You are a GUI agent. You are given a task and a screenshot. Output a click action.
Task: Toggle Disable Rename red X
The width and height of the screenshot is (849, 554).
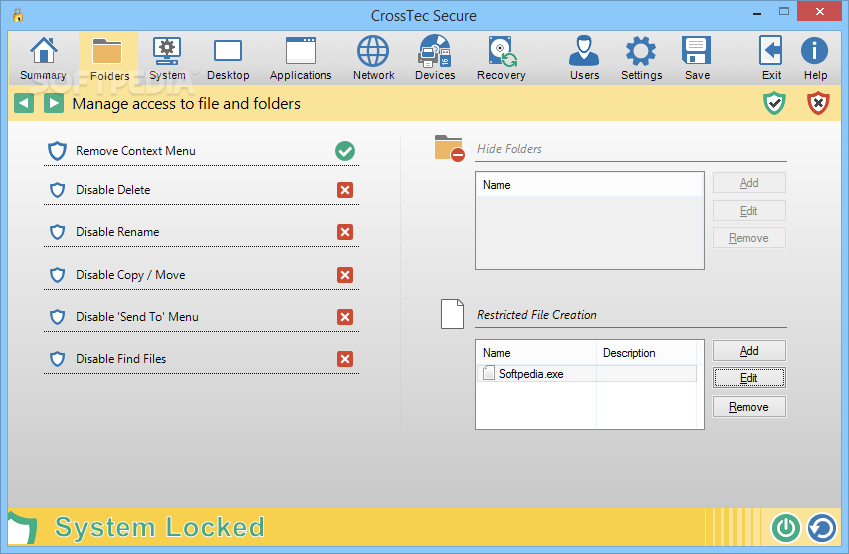(345, 232)
